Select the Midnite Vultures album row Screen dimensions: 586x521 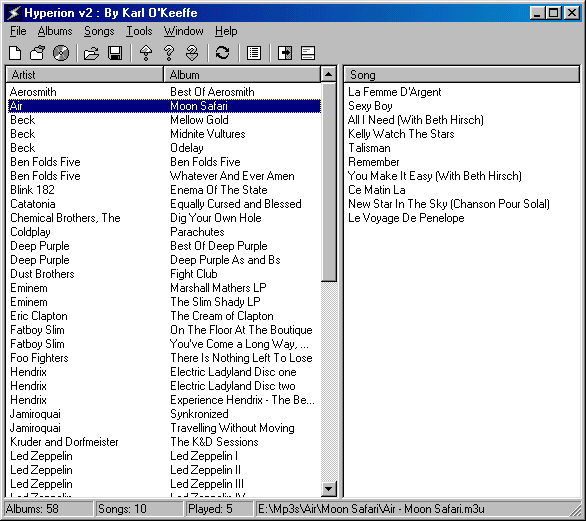[x=164, y=134]
